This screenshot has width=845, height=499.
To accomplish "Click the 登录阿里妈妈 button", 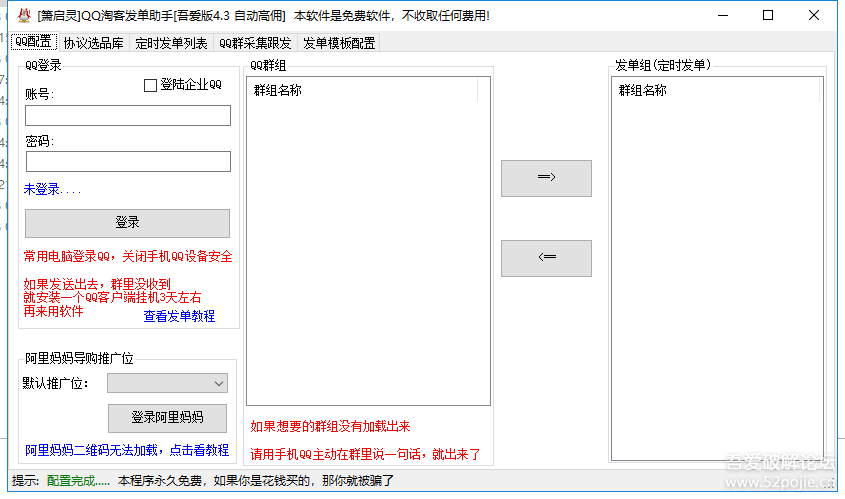I will [167, 418].
